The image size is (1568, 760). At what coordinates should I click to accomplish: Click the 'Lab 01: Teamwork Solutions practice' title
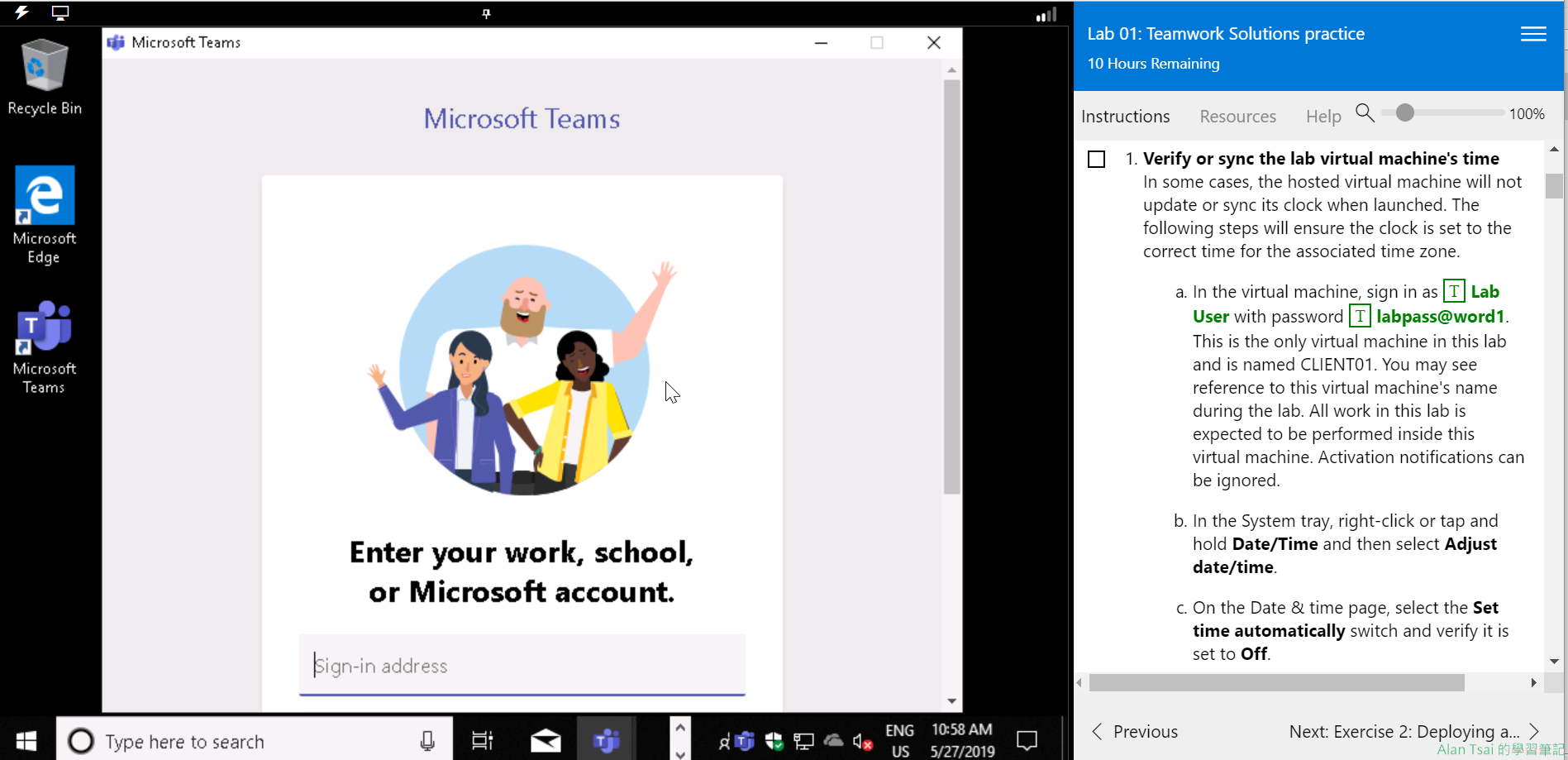click(1225, 34)
